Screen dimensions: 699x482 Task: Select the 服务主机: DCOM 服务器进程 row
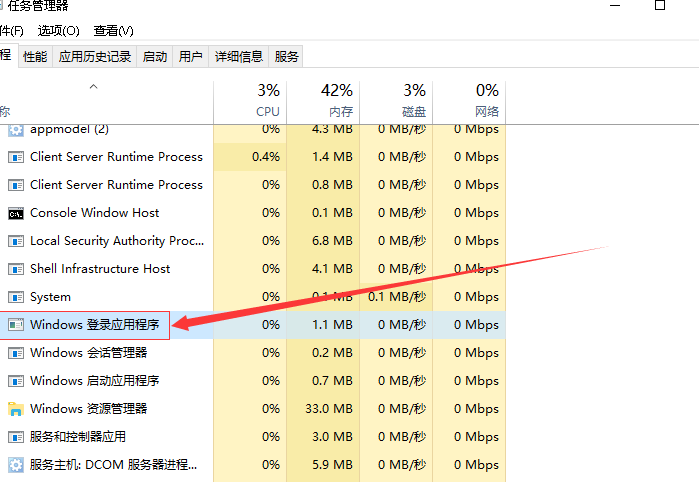tap(113, 465)
